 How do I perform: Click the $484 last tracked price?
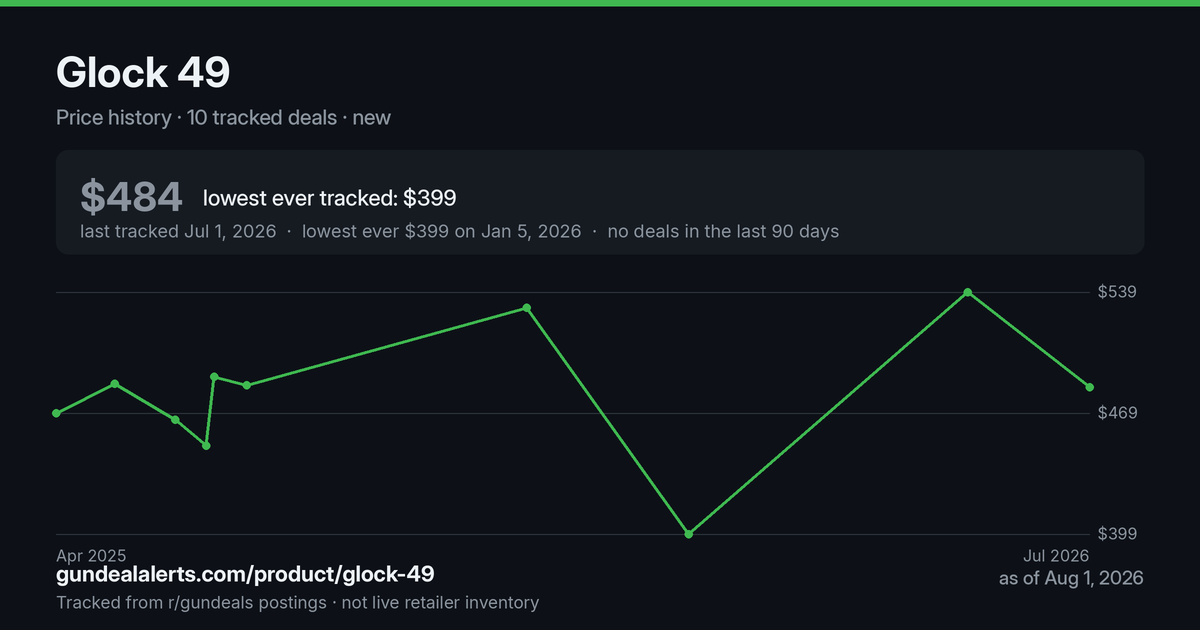(131, 197)
